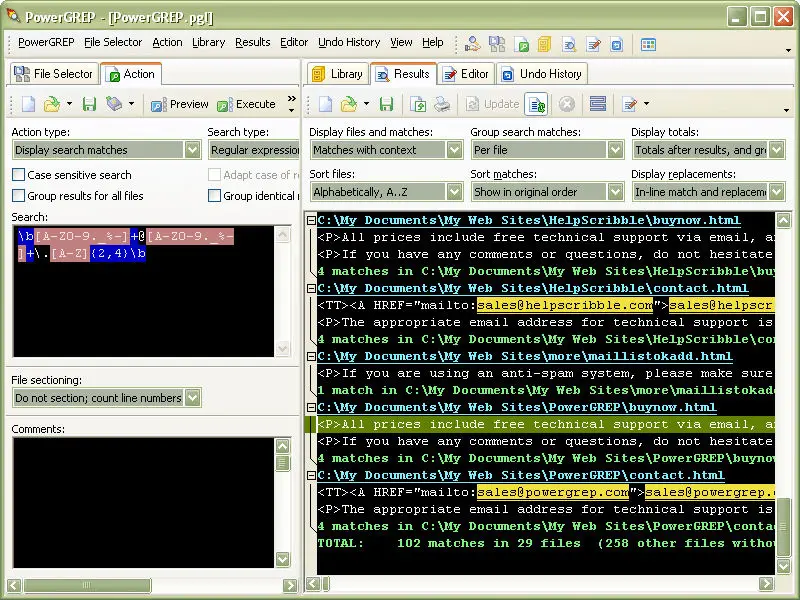This screenshot has width=800, height=600.
Task: Click right arrow of left panel horizontal scrollbar
Action: pos(290,585)
